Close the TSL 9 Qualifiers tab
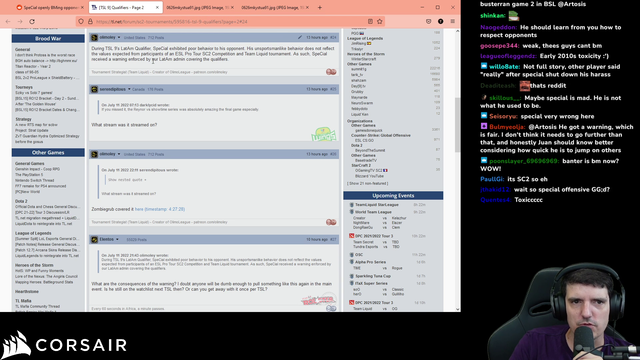This screenshot has height=360, width=640. [x=157, y=7]
